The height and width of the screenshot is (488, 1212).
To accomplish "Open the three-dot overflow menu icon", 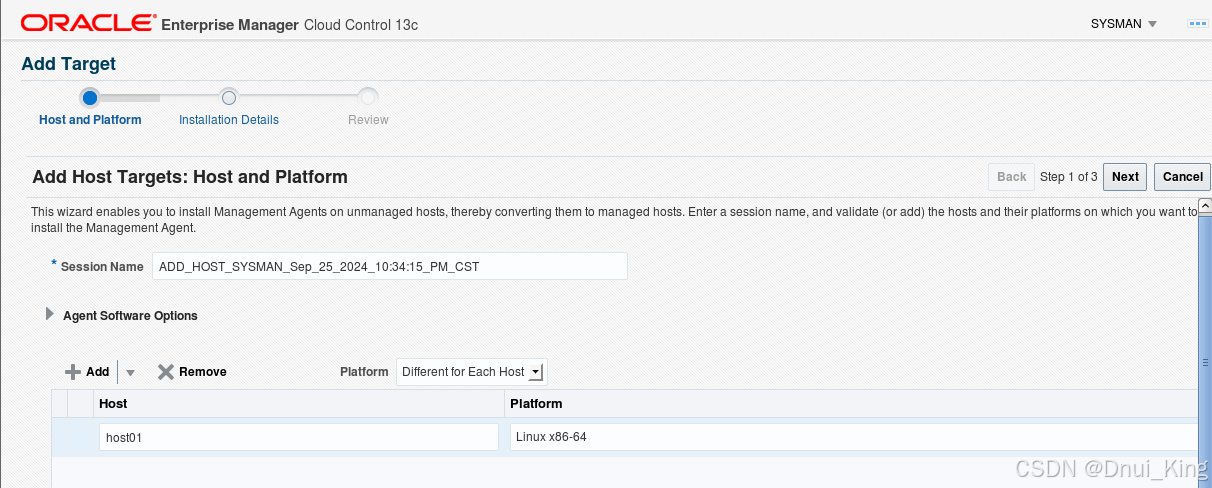I will (1197, 23).
